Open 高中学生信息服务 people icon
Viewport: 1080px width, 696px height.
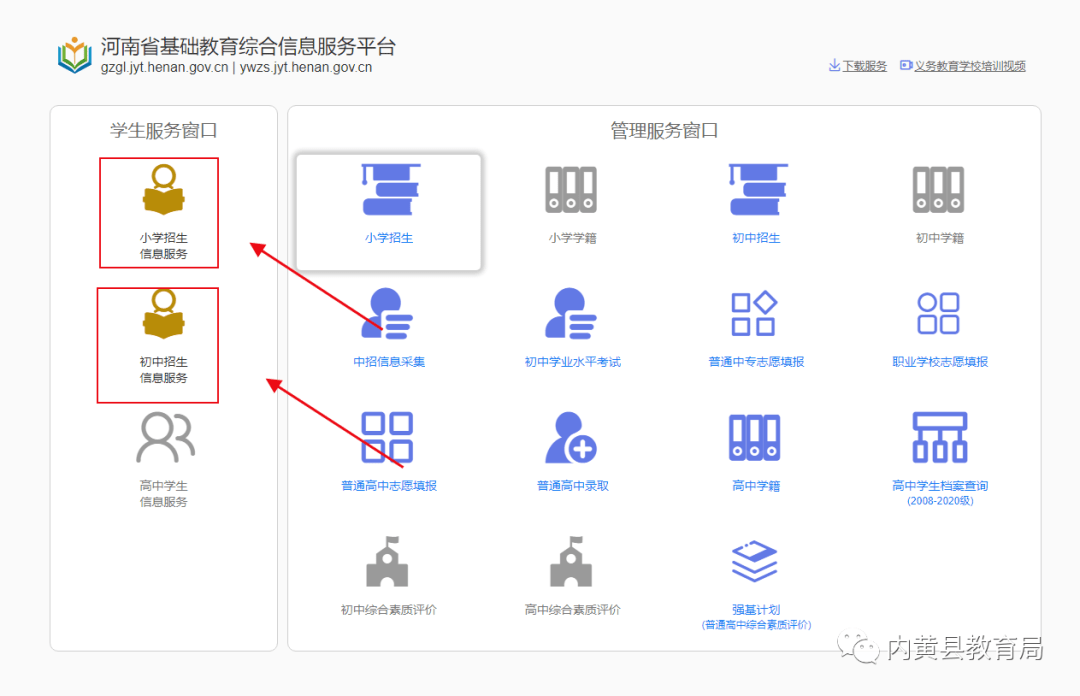(x=165, y=437)
